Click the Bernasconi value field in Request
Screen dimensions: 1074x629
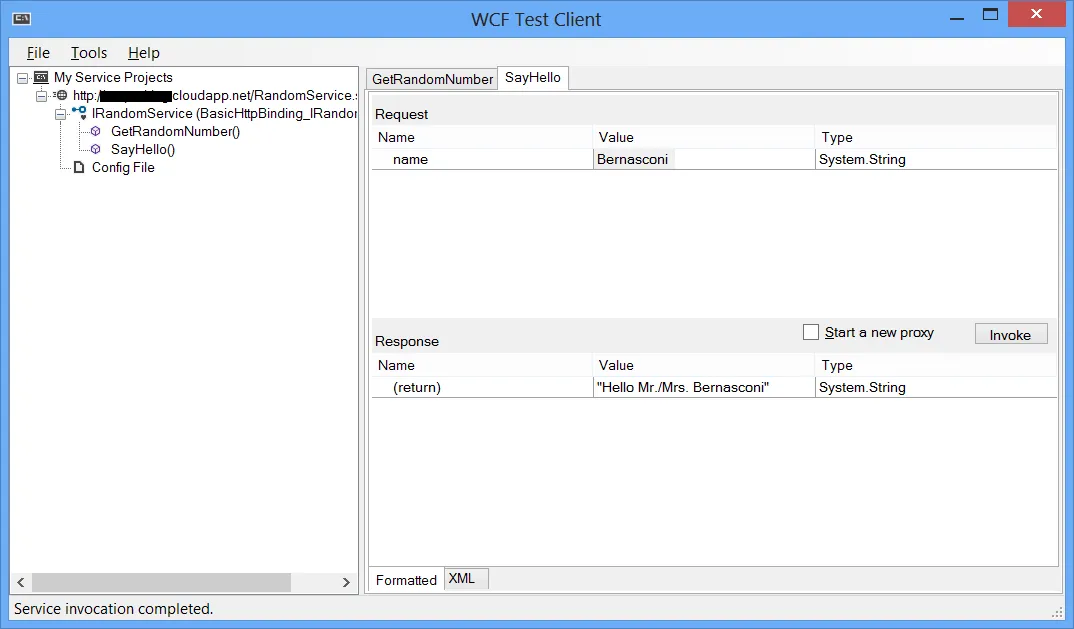(x=703, y=159)
